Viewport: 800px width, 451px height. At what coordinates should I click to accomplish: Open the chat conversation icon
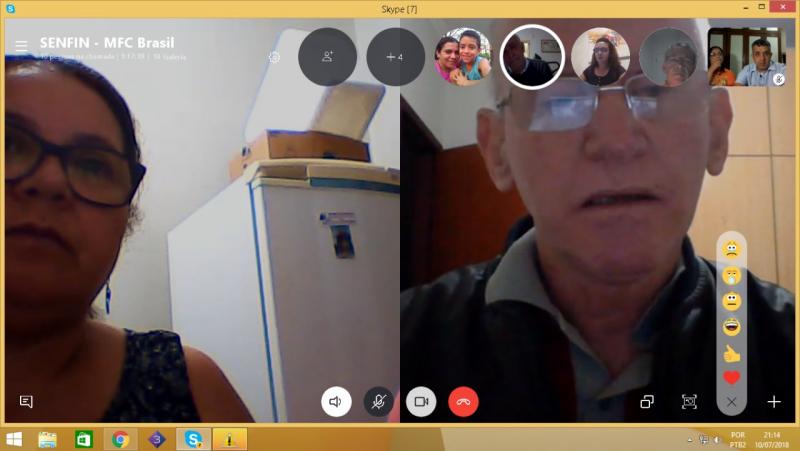(x=26, y=402)
